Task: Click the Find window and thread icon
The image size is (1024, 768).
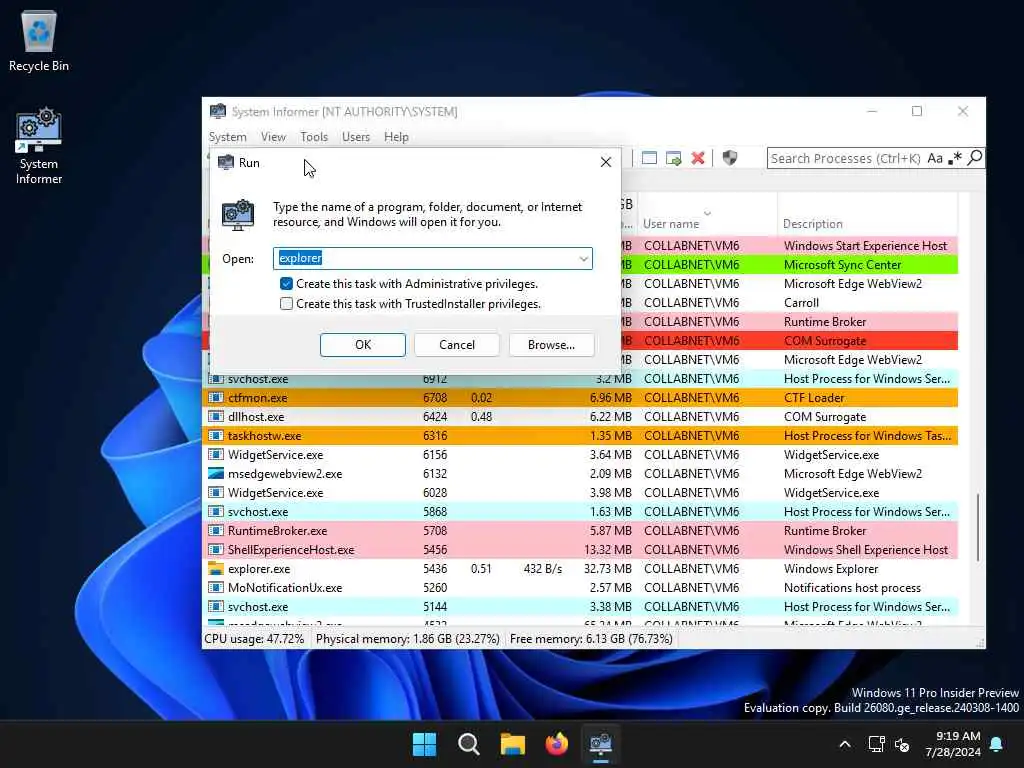Action: (673, 158)
